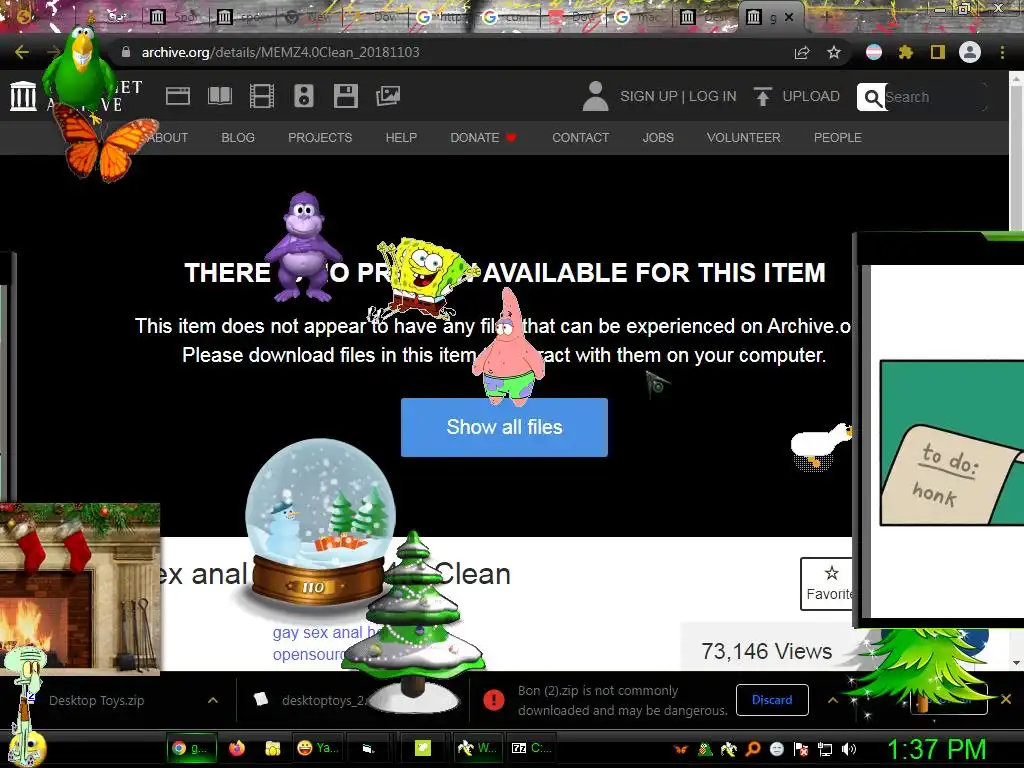Image resolution: width=1024 pixels, height=768 pixels.
Task: Click the smiley Start button
Action: tap(26, 748)
